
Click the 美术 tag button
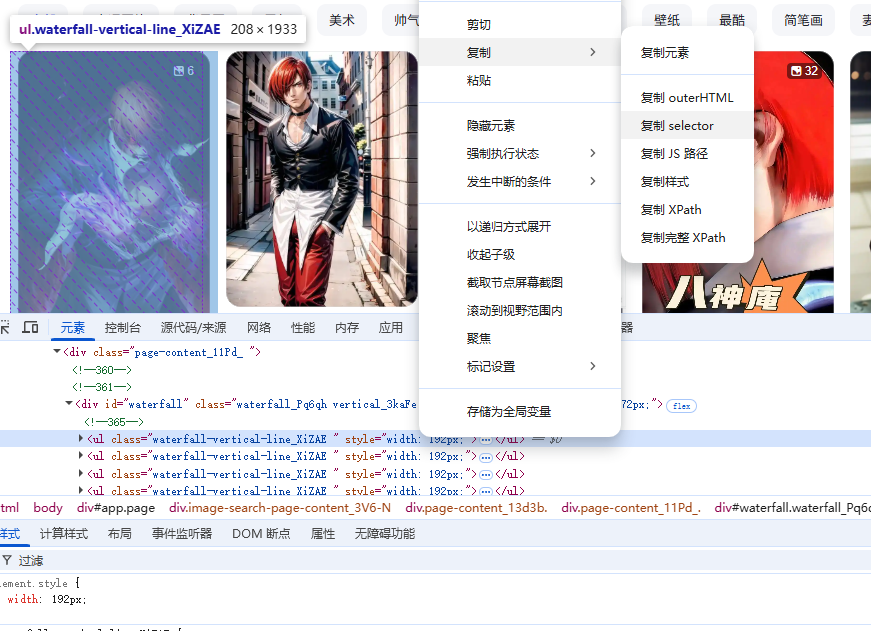[342, 21]
